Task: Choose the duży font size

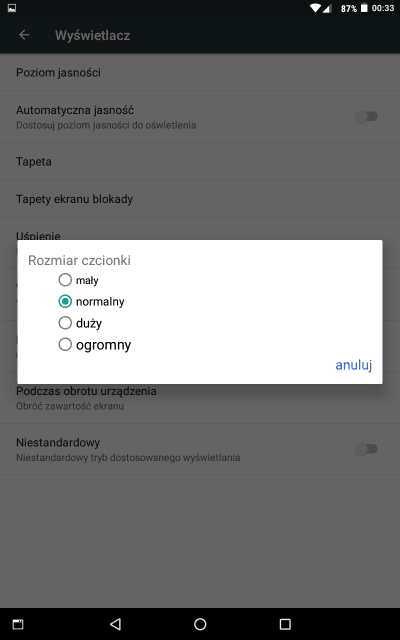Action: click(80, 323)
